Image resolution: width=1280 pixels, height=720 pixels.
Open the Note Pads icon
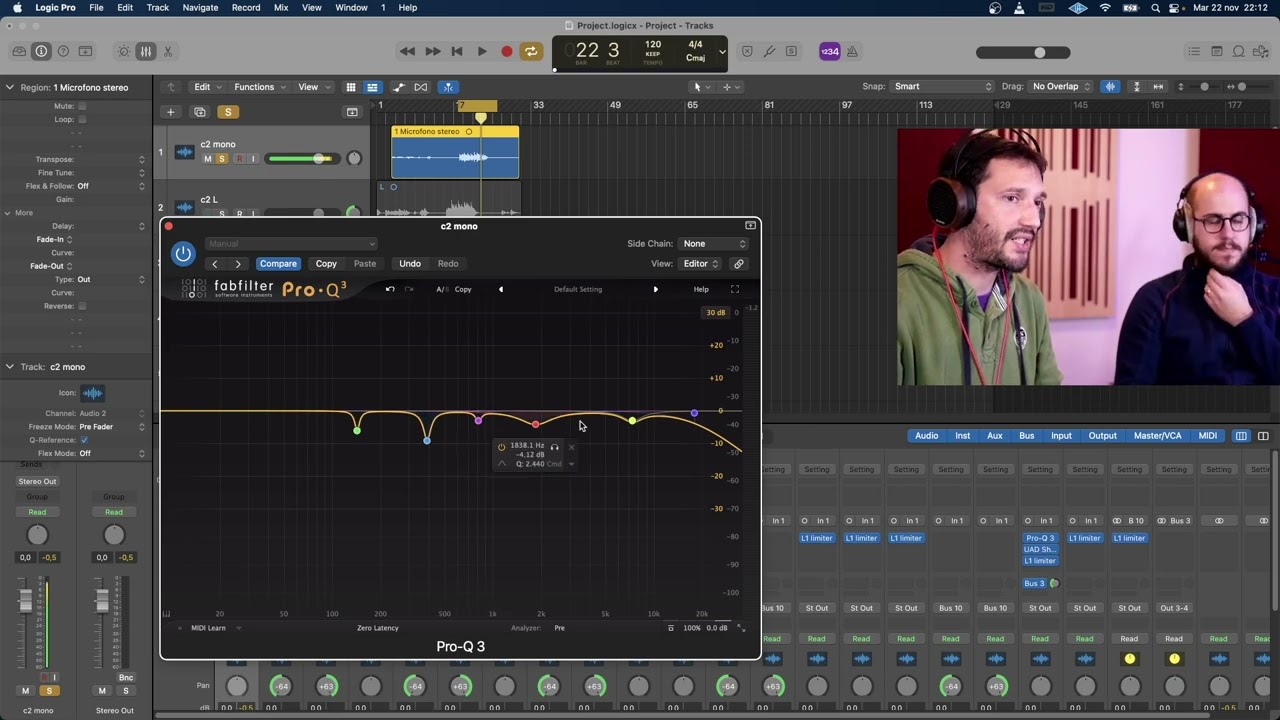[1216, 51]
